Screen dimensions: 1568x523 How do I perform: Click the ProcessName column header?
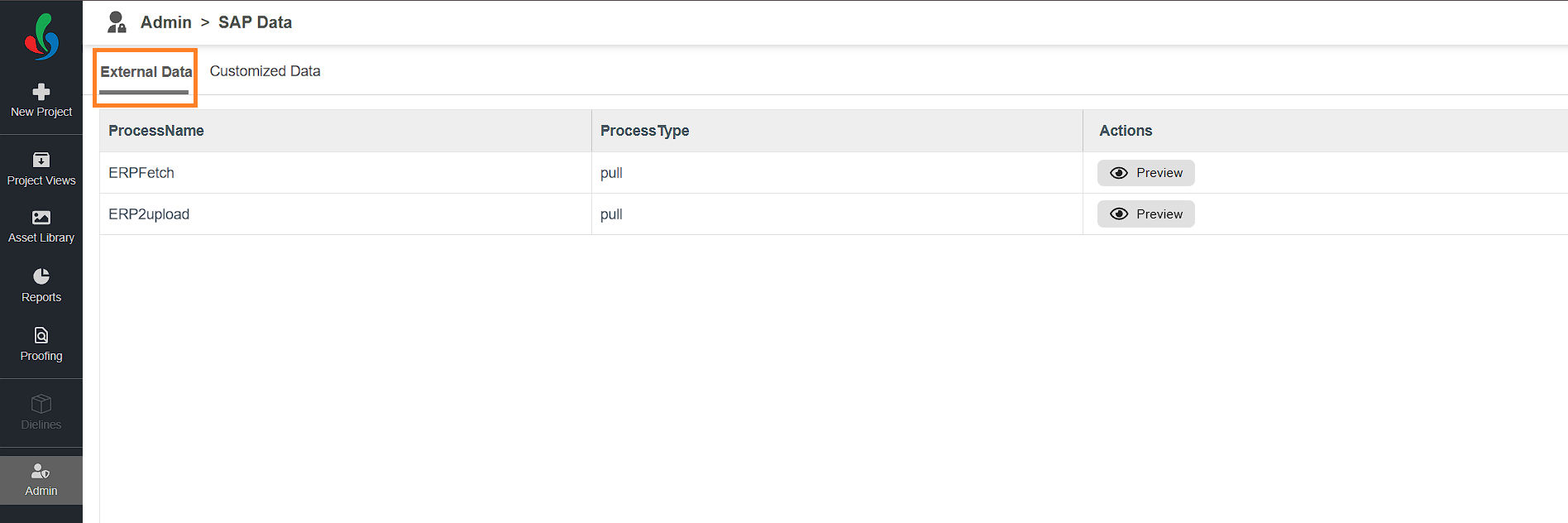[x=156, y=131]
